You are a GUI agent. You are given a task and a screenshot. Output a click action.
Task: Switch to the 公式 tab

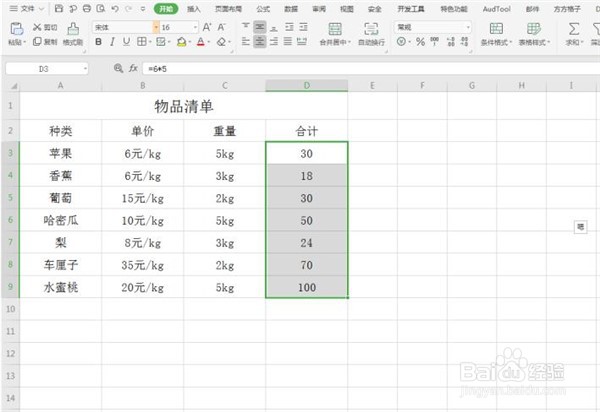pyautogui.click(x=263, y=9)
